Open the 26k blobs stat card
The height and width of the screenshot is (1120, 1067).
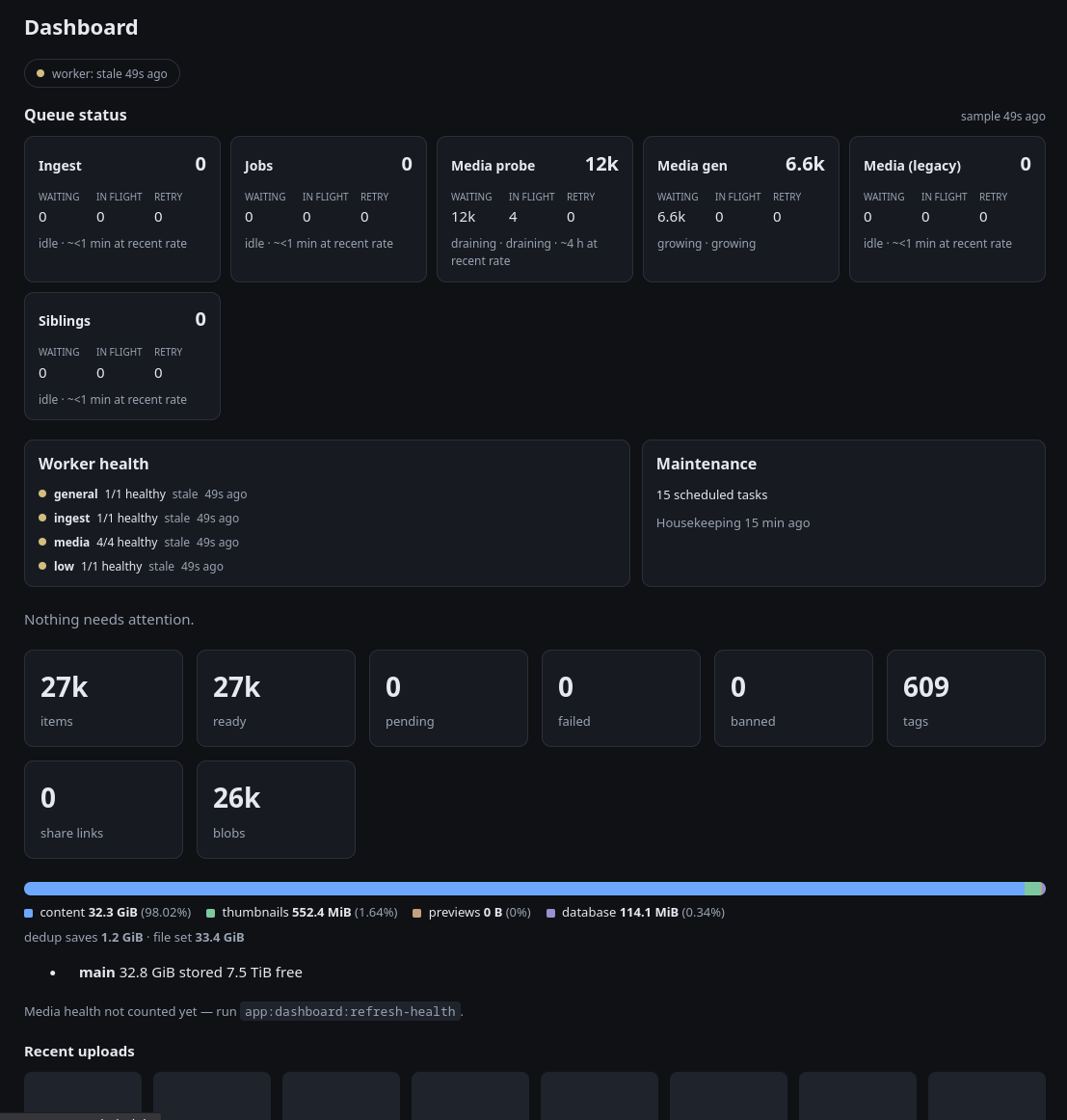pos(276,810)
